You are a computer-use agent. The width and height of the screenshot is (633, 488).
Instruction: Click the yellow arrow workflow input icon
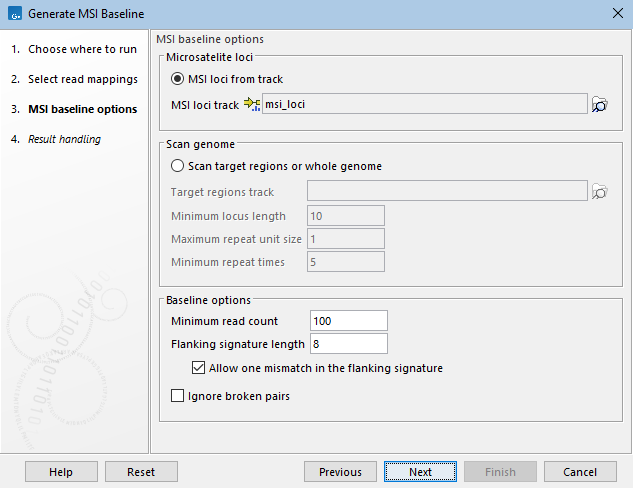point(252,104)
